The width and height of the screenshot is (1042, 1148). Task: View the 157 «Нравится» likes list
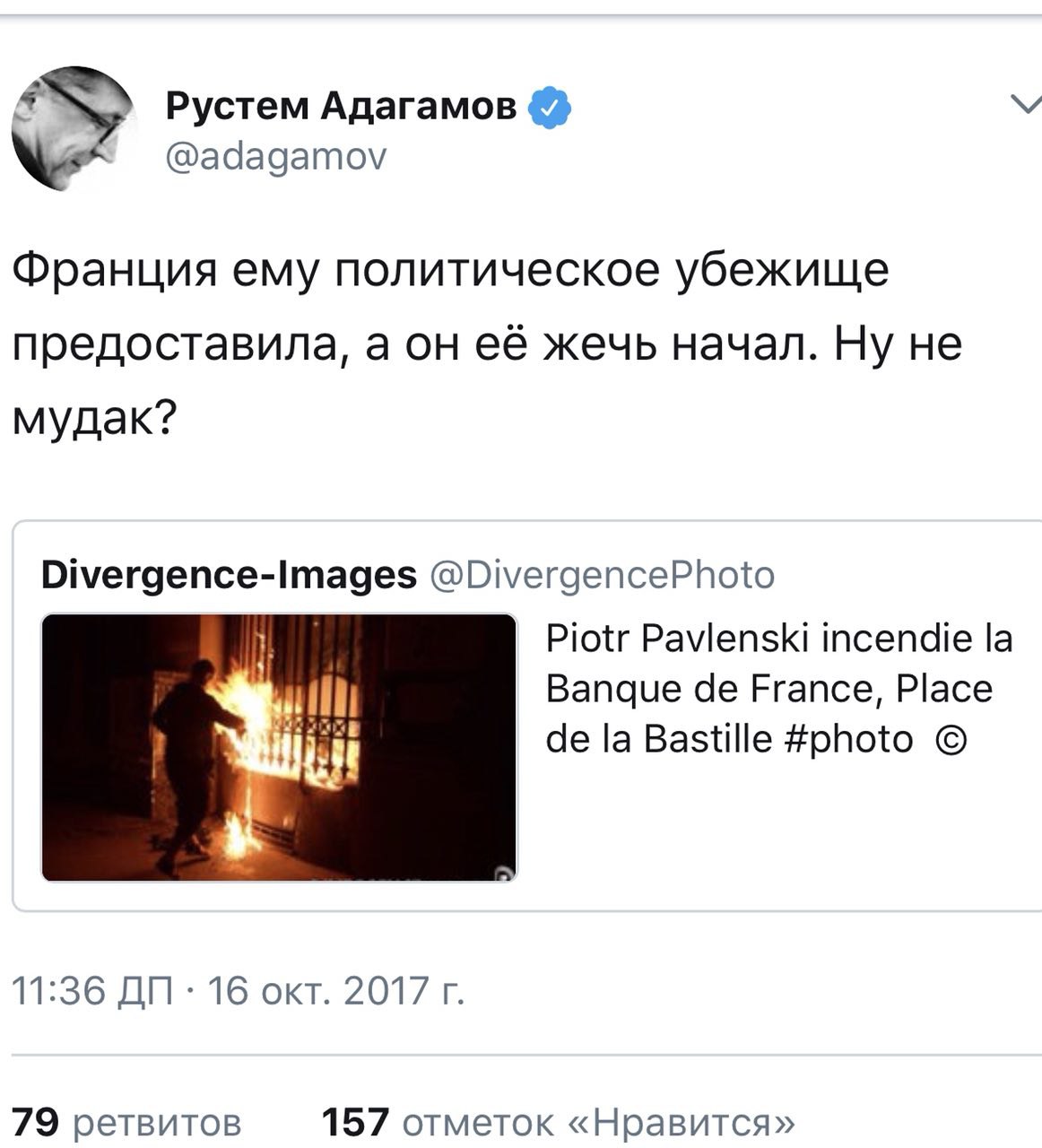[558, 1121]
